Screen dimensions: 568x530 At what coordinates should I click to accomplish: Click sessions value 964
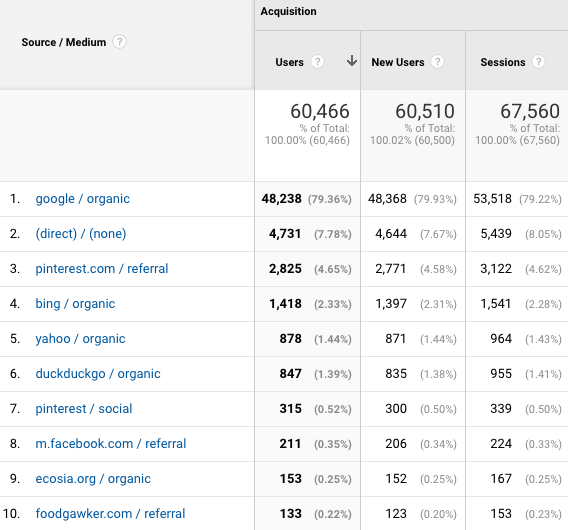501,339
